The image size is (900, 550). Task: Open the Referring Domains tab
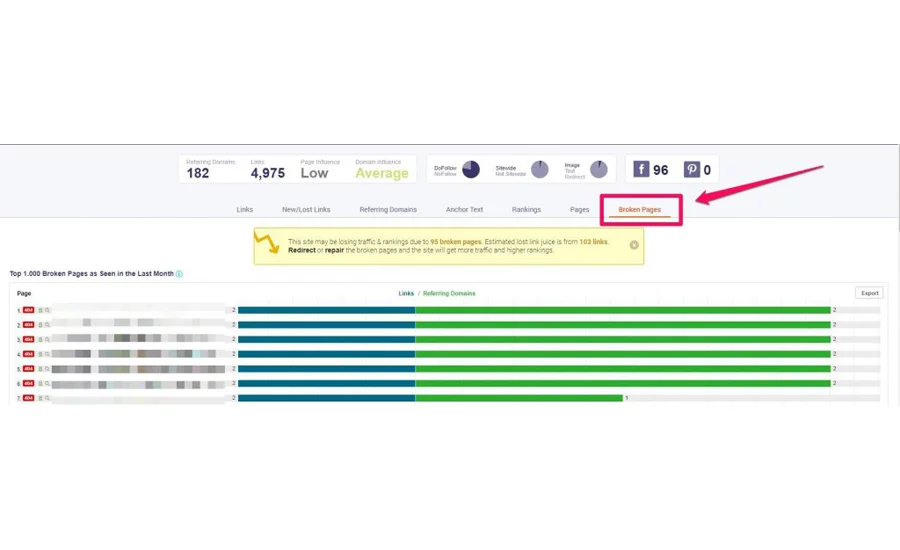point(388,210)
